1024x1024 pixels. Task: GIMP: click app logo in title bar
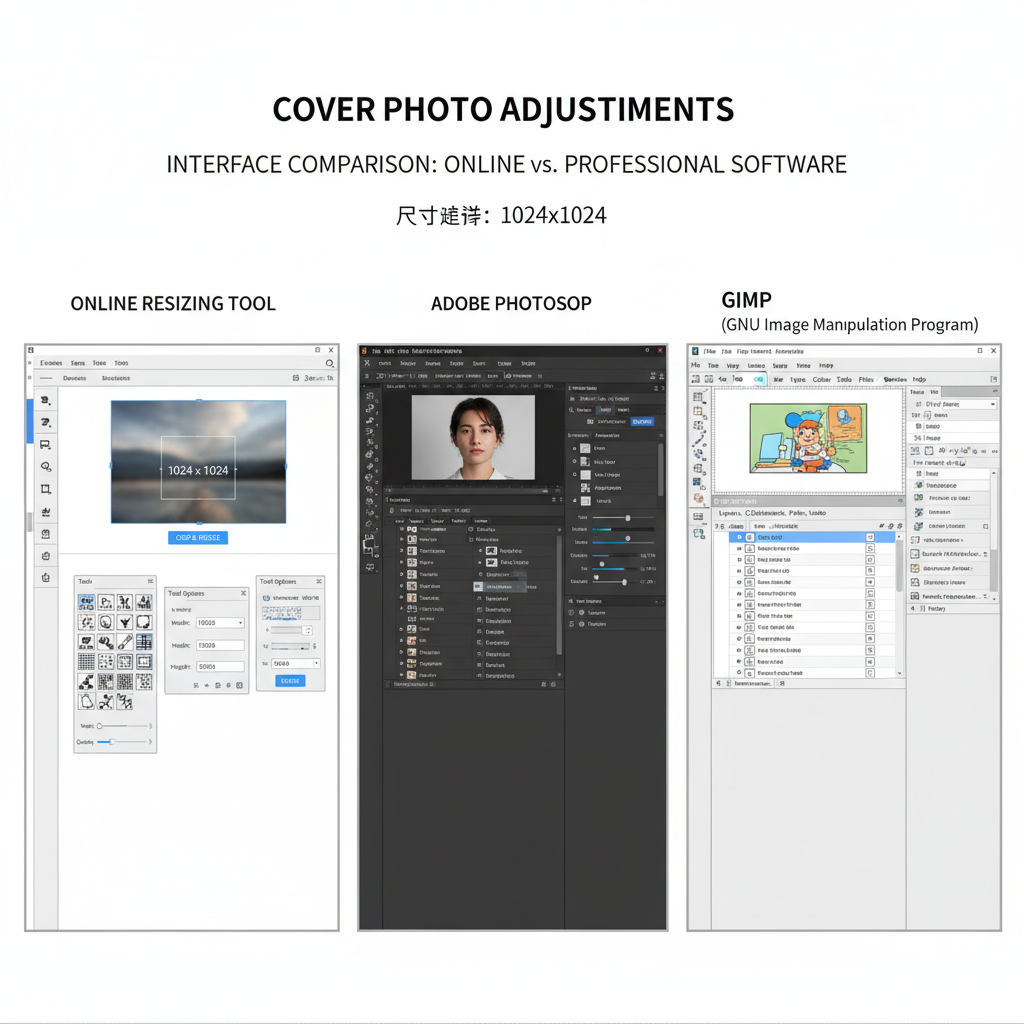point(696,351)
